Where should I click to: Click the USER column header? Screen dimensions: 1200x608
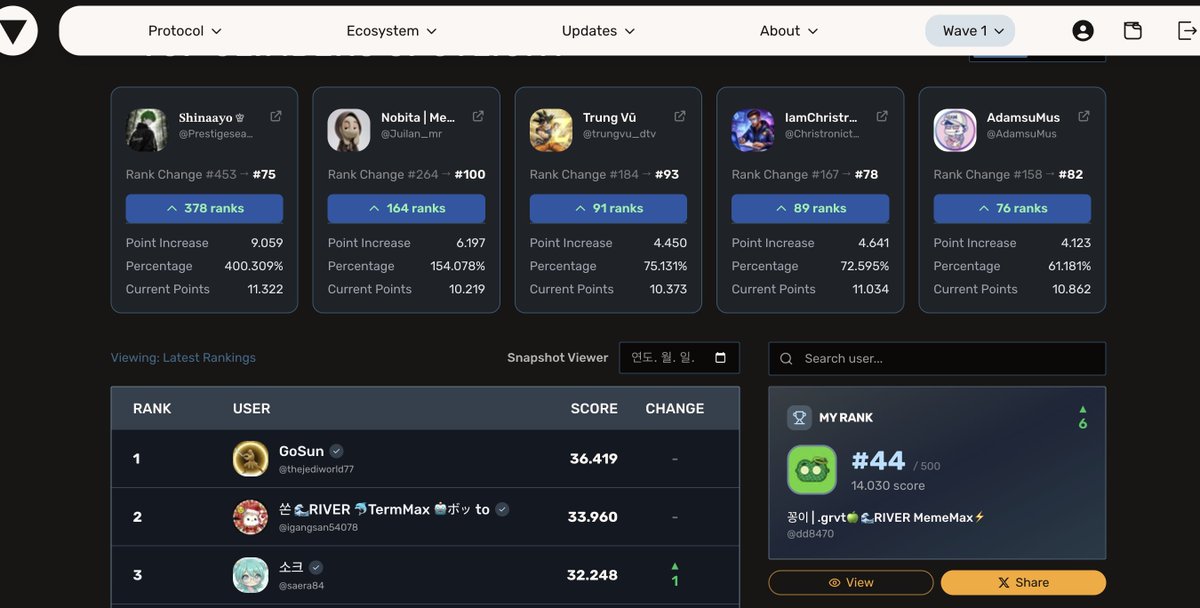tap(251, 408)
